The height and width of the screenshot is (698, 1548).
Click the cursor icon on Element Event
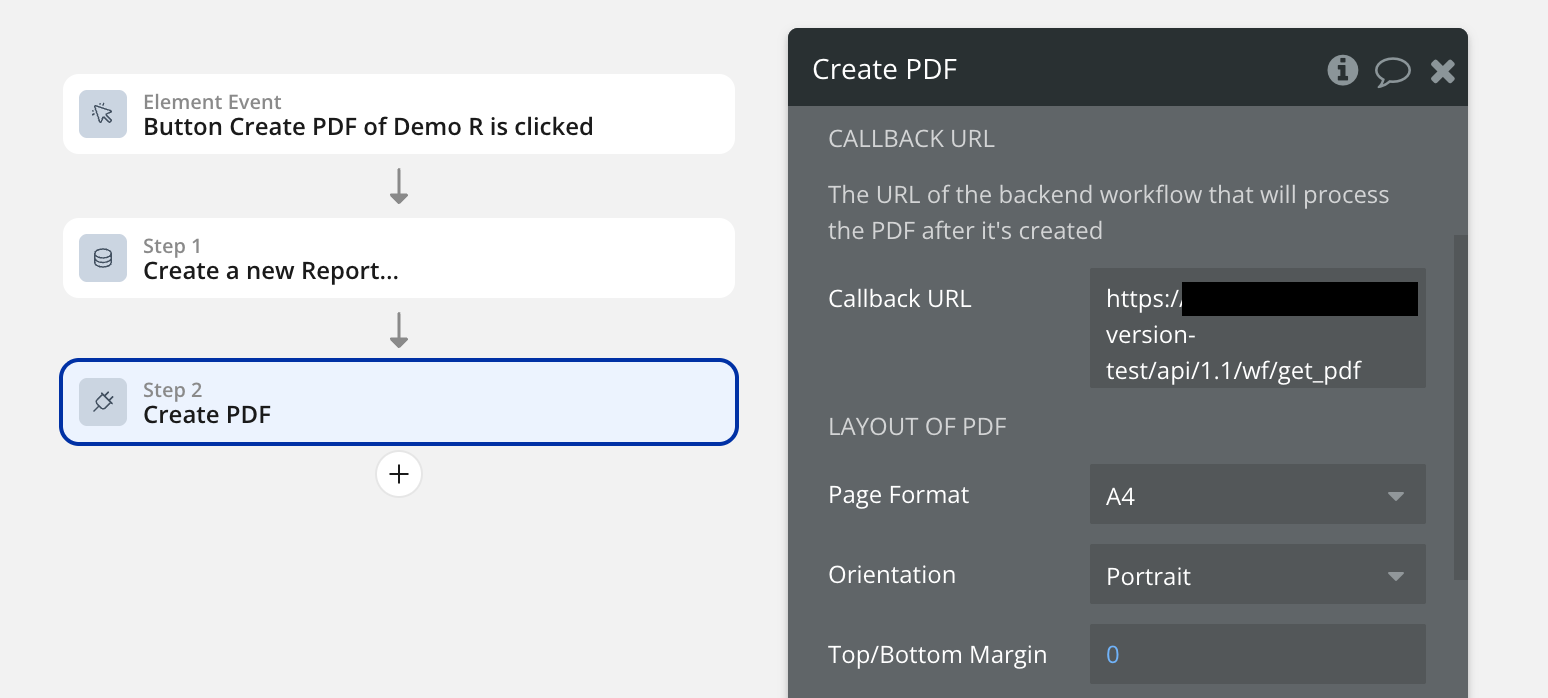pos(103,114)
